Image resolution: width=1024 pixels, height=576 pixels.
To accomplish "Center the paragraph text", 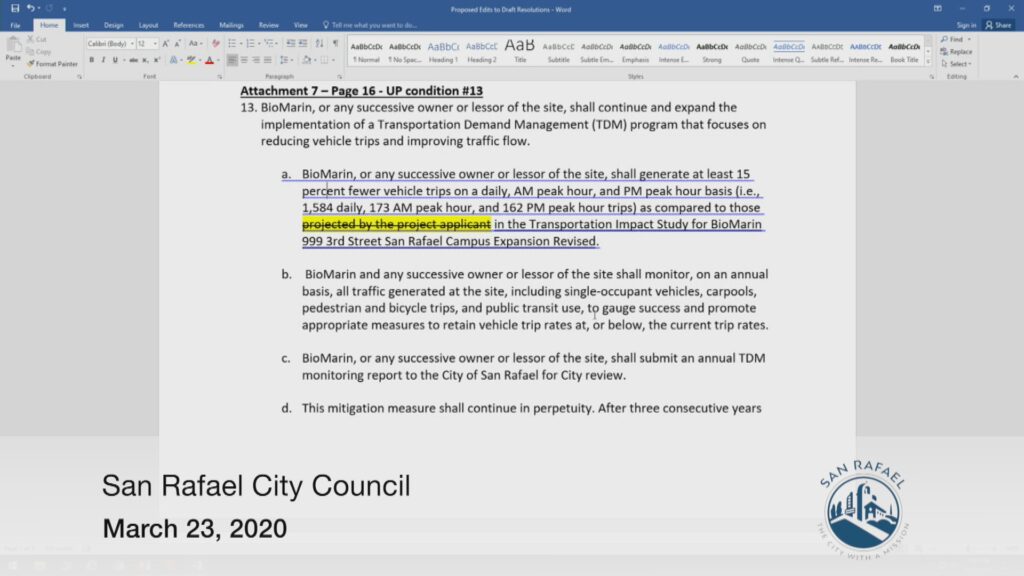I will tap(244, 60).
